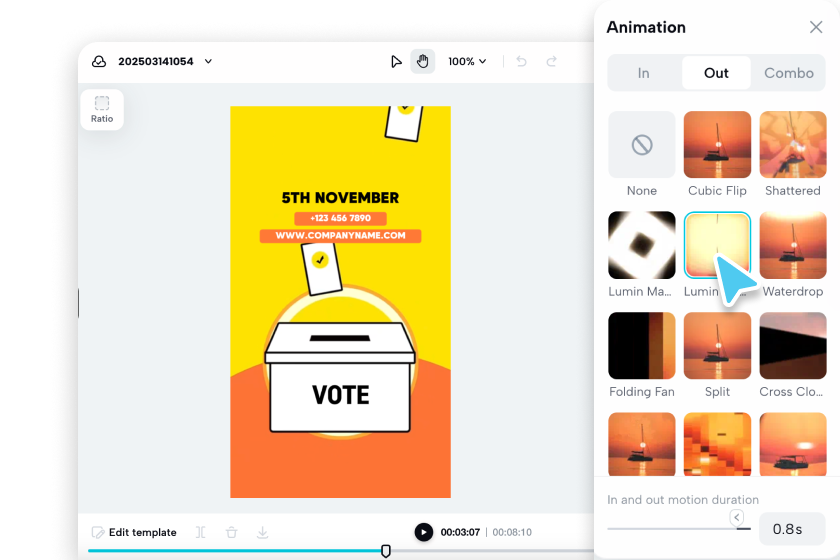Click the Edit template button
Viewport: 840px width, 560px height.
point(134,532)
